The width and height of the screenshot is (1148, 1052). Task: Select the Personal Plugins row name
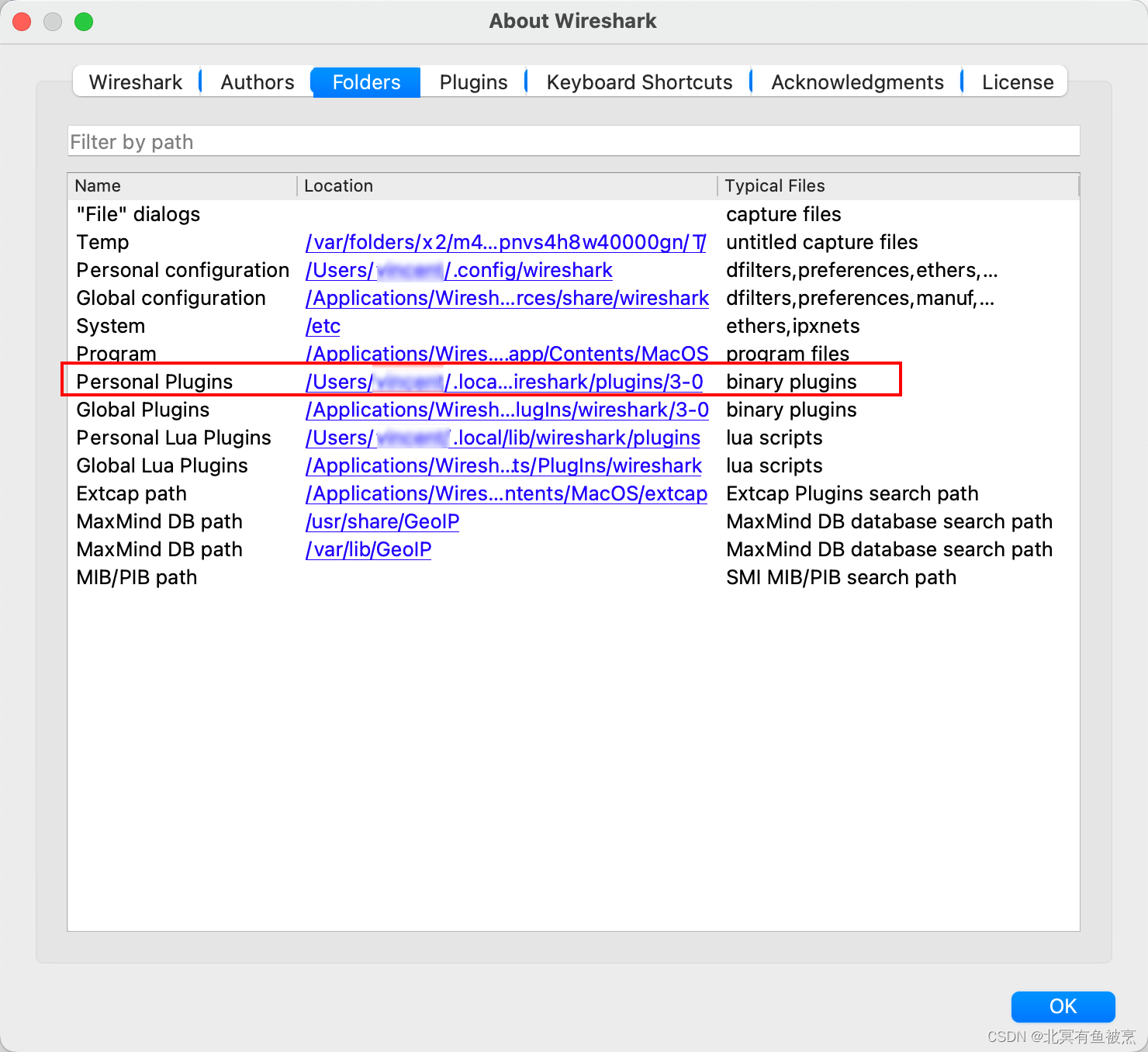(x=154, y=382)
